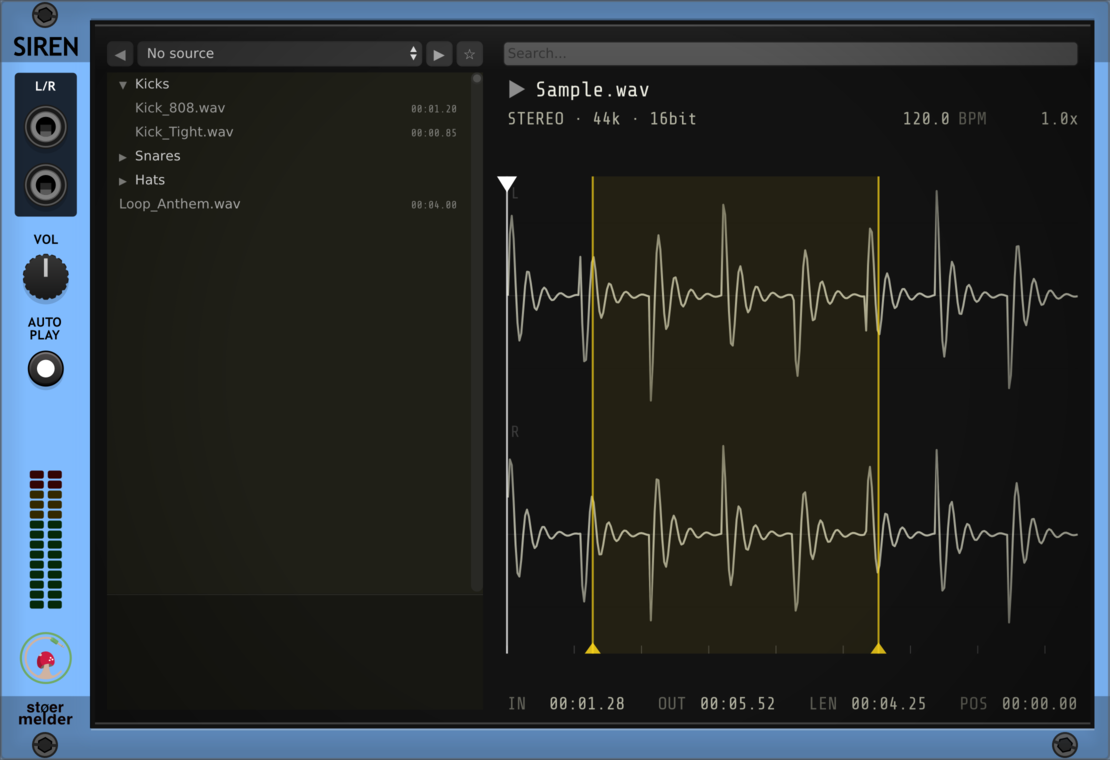Click the yellow loop-in marker triangle
1110x760 pixels.
coord(593,647)
